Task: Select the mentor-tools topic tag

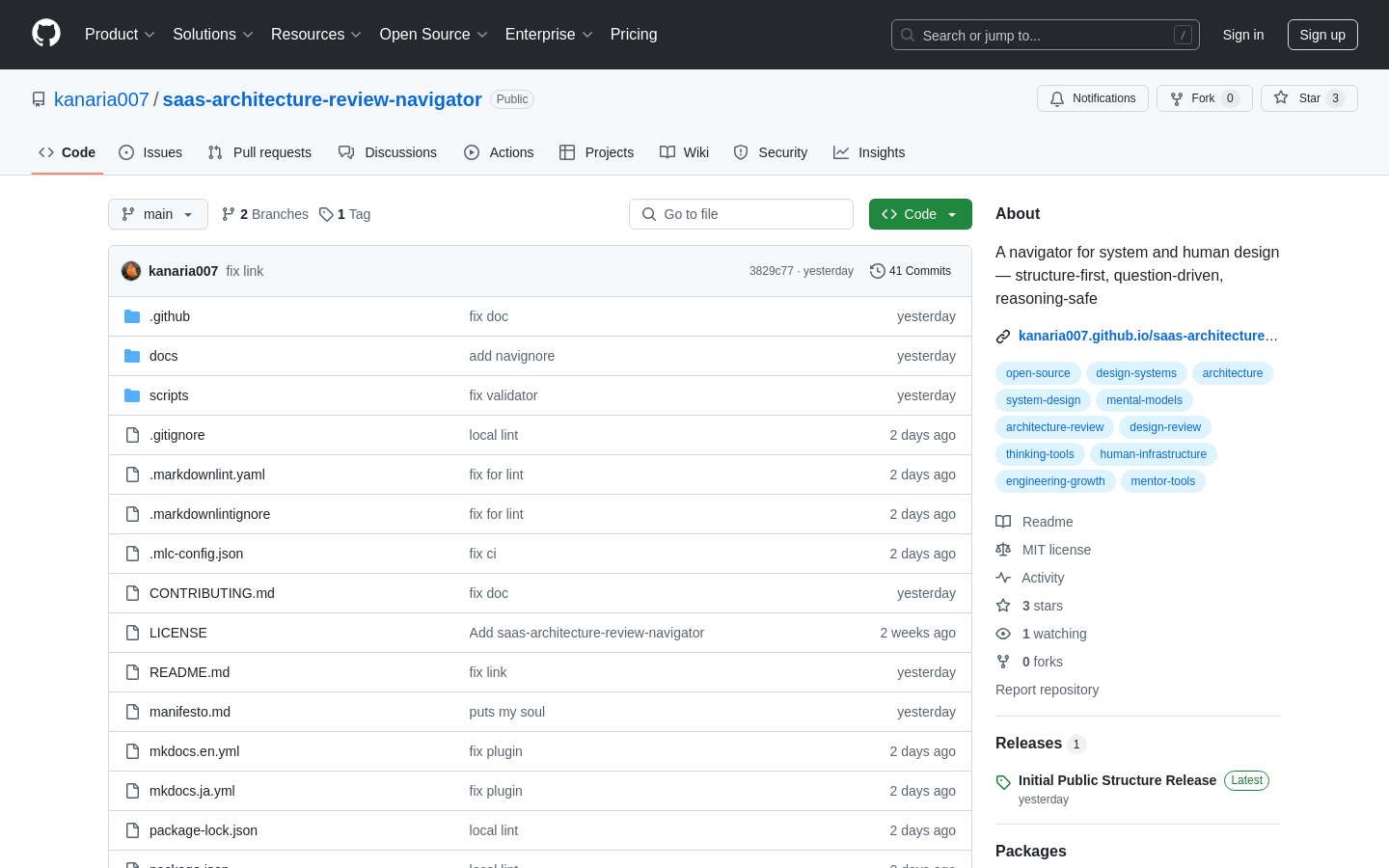Action: tap(1163, 481)
